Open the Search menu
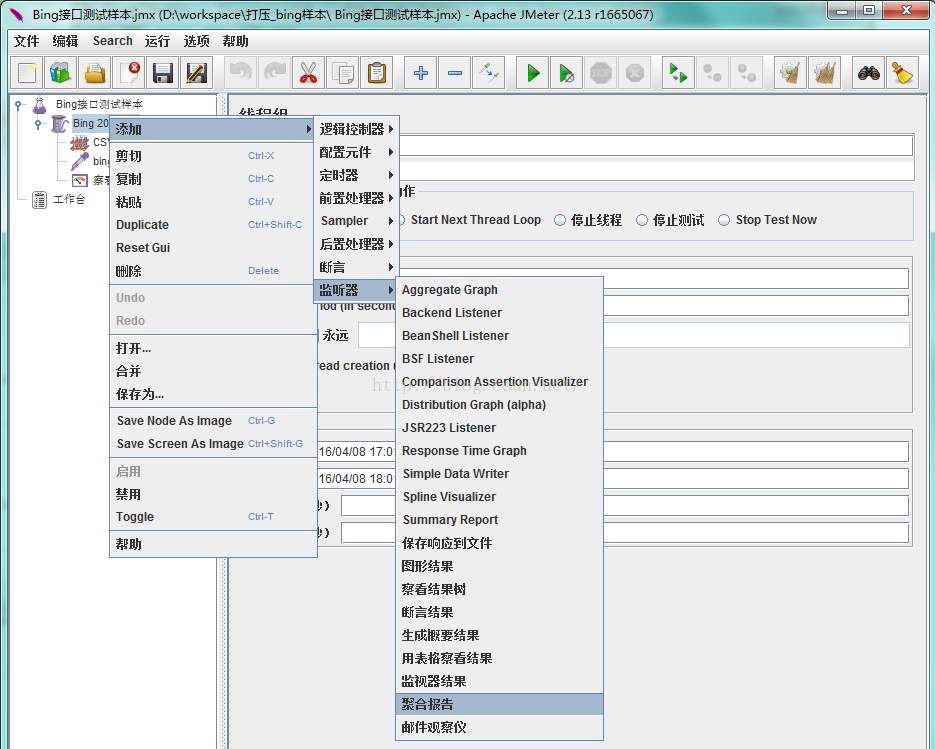This screenshot has width=935, height=749. [113, 41]
